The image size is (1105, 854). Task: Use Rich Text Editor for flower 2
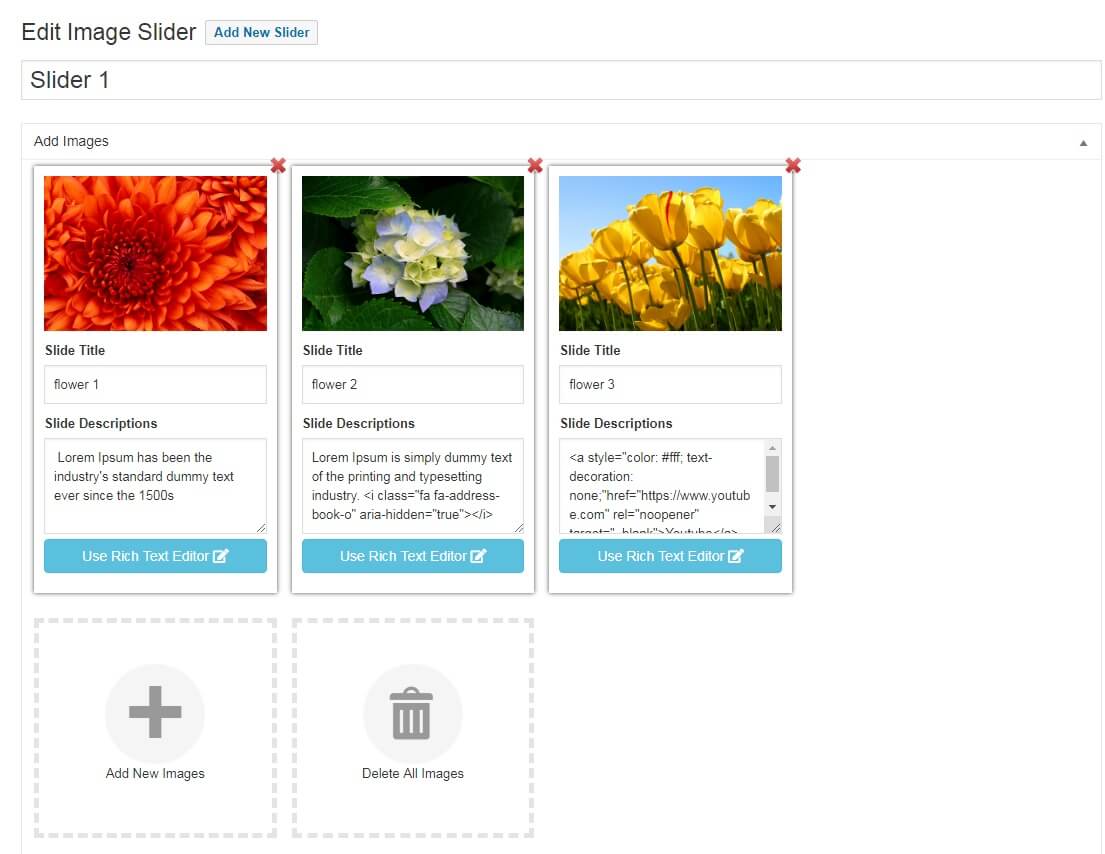pyautogui.click(x=412, y=556)
